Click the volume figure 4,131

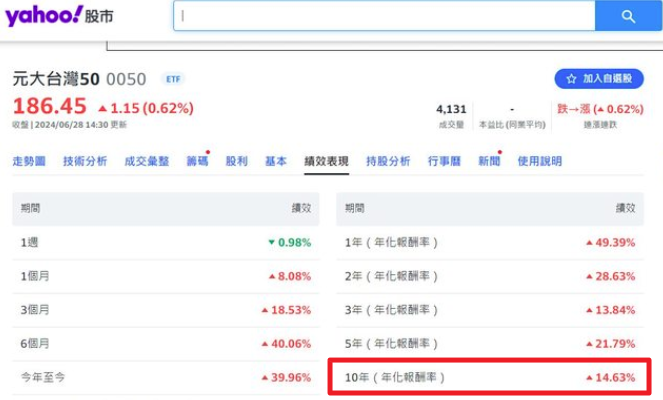451,110
